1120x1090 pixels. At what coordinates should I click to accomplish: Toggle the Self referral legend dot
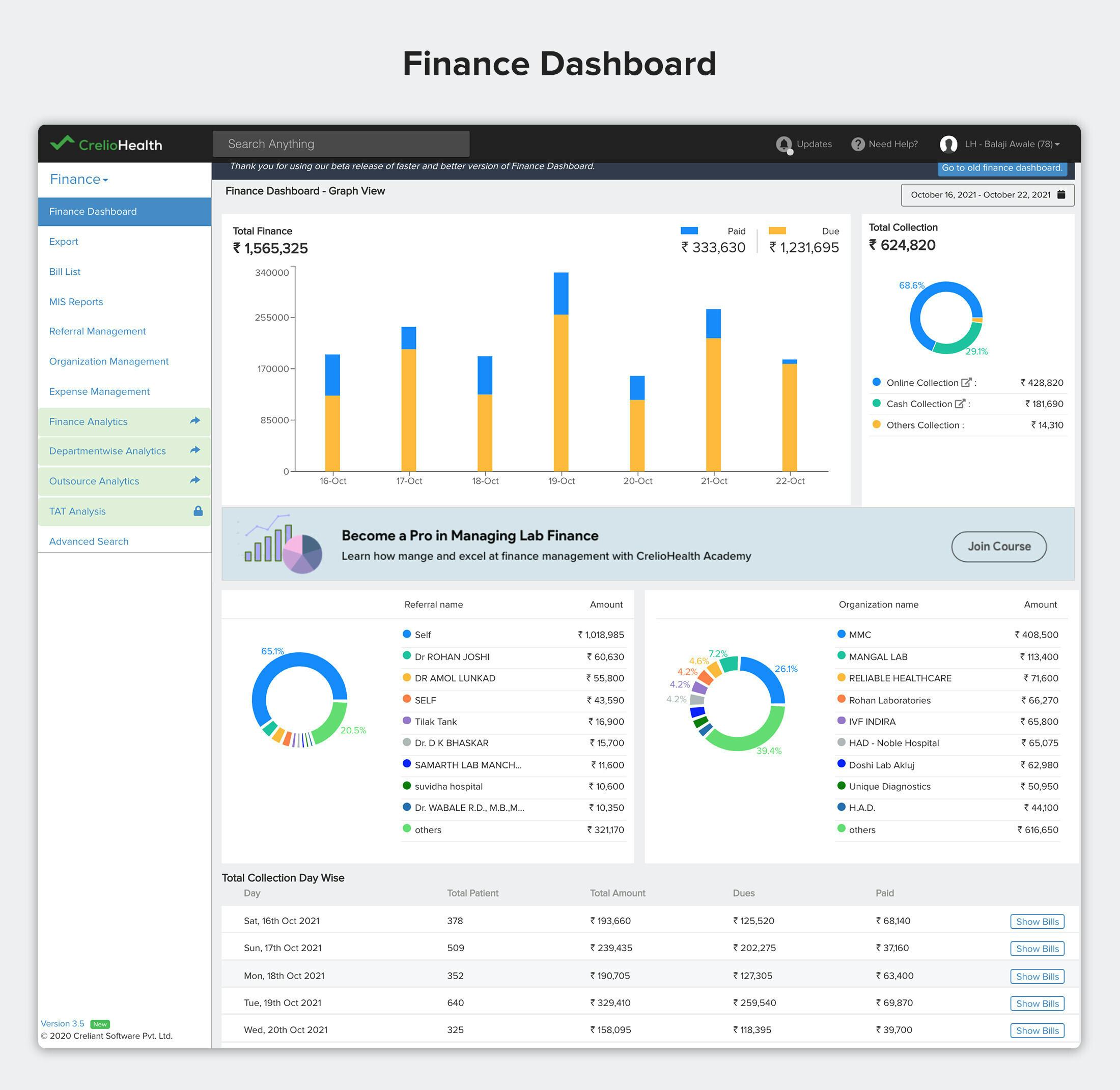click(407, 634)
